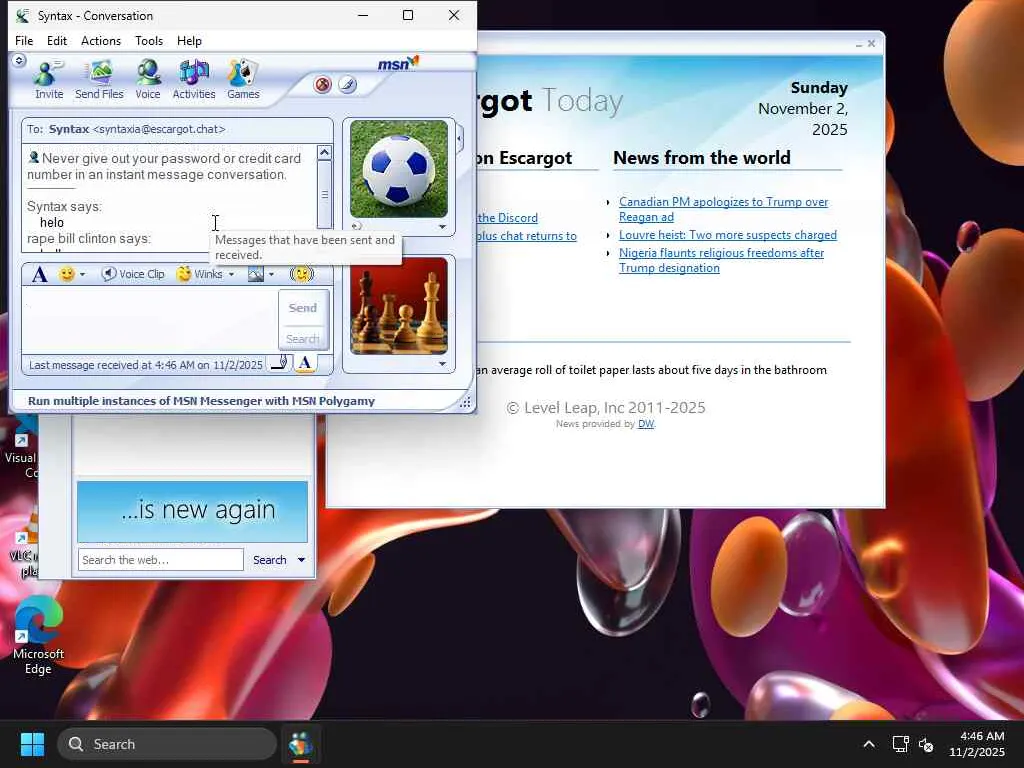Open 'Canadian PM apologizes to Trump' news link
The width and height of the screenshot is (1024, 768).
coord(724,209)
